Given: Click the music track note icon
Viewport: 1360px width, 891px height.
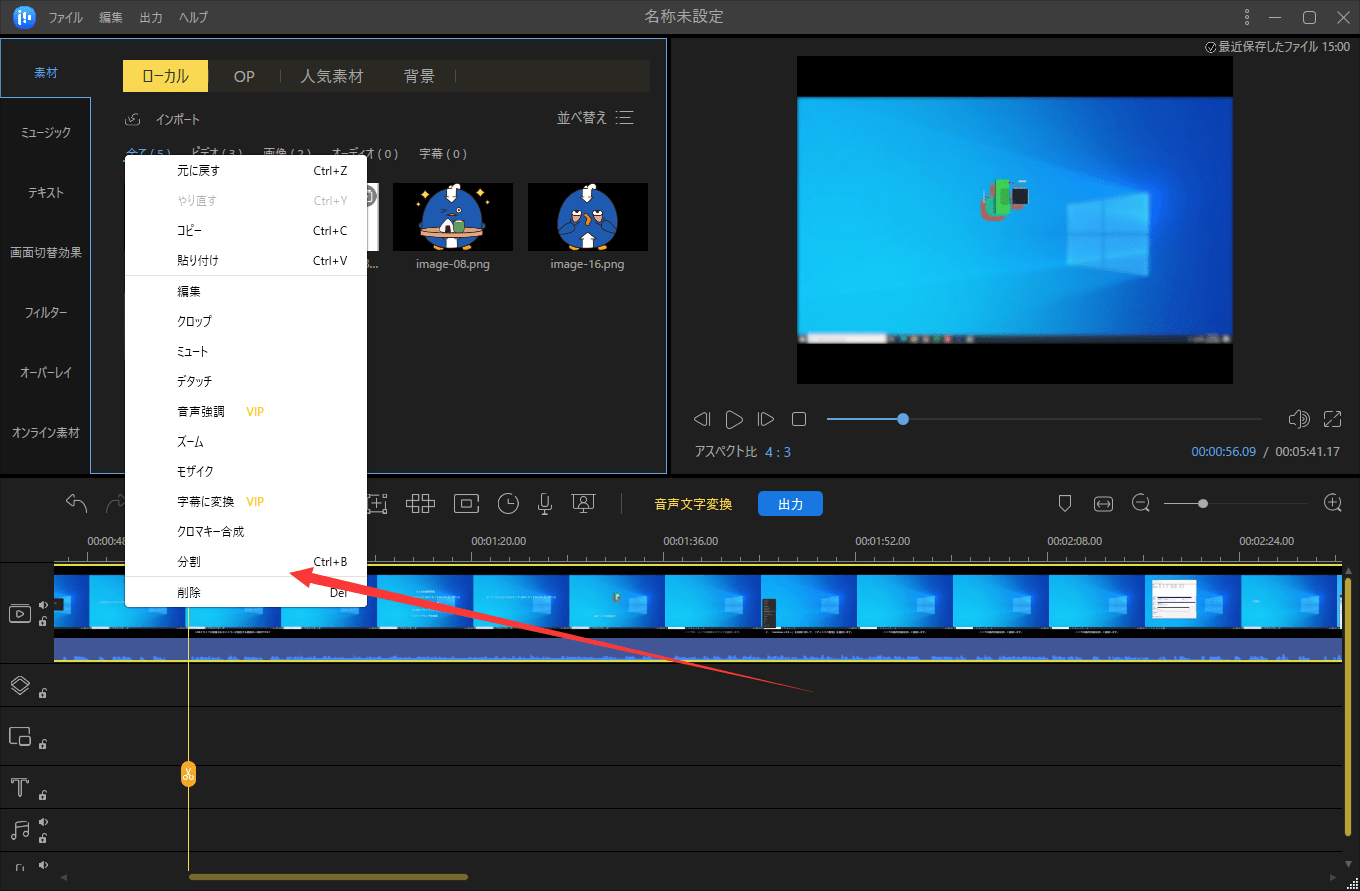Looking at the screenshot, I should click(x=20, y=830).
